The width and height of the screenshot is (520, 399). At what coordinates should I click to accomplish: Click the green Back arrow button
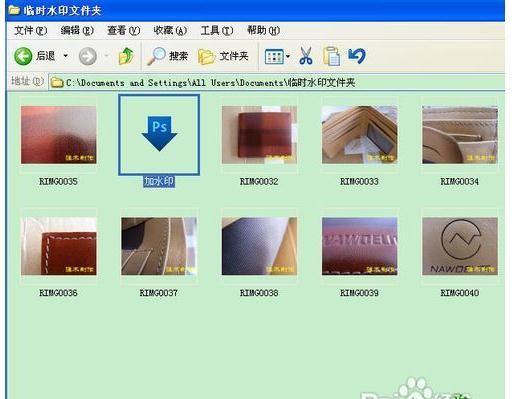coord(23,56)
